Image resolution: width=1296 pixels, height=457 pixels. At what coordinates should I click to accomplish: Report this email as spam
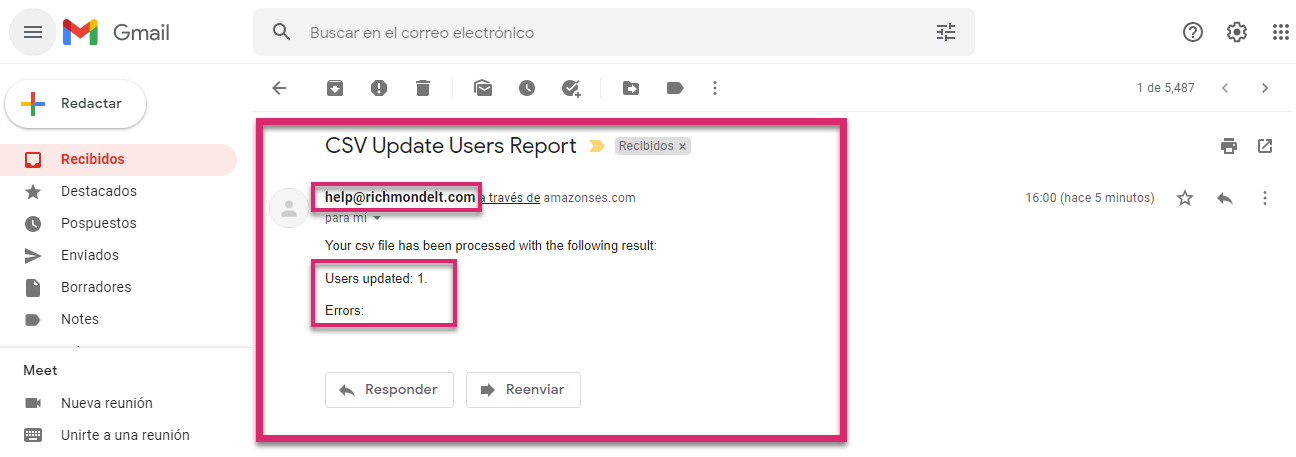tap(379, 88)
